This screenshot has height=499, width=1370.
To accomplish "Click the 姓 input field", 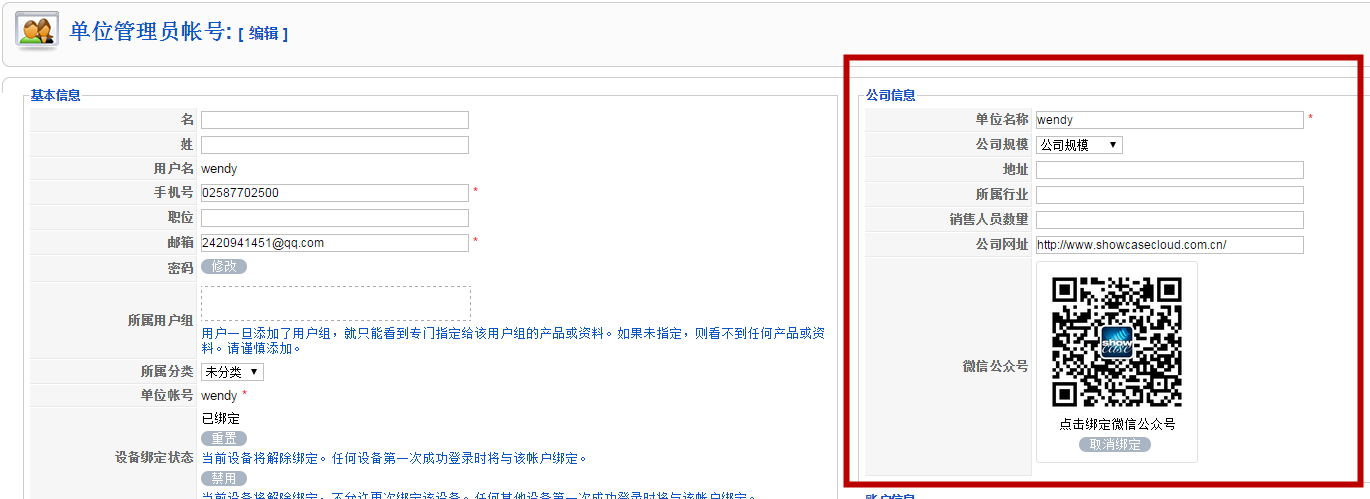I will pos(335,145).
